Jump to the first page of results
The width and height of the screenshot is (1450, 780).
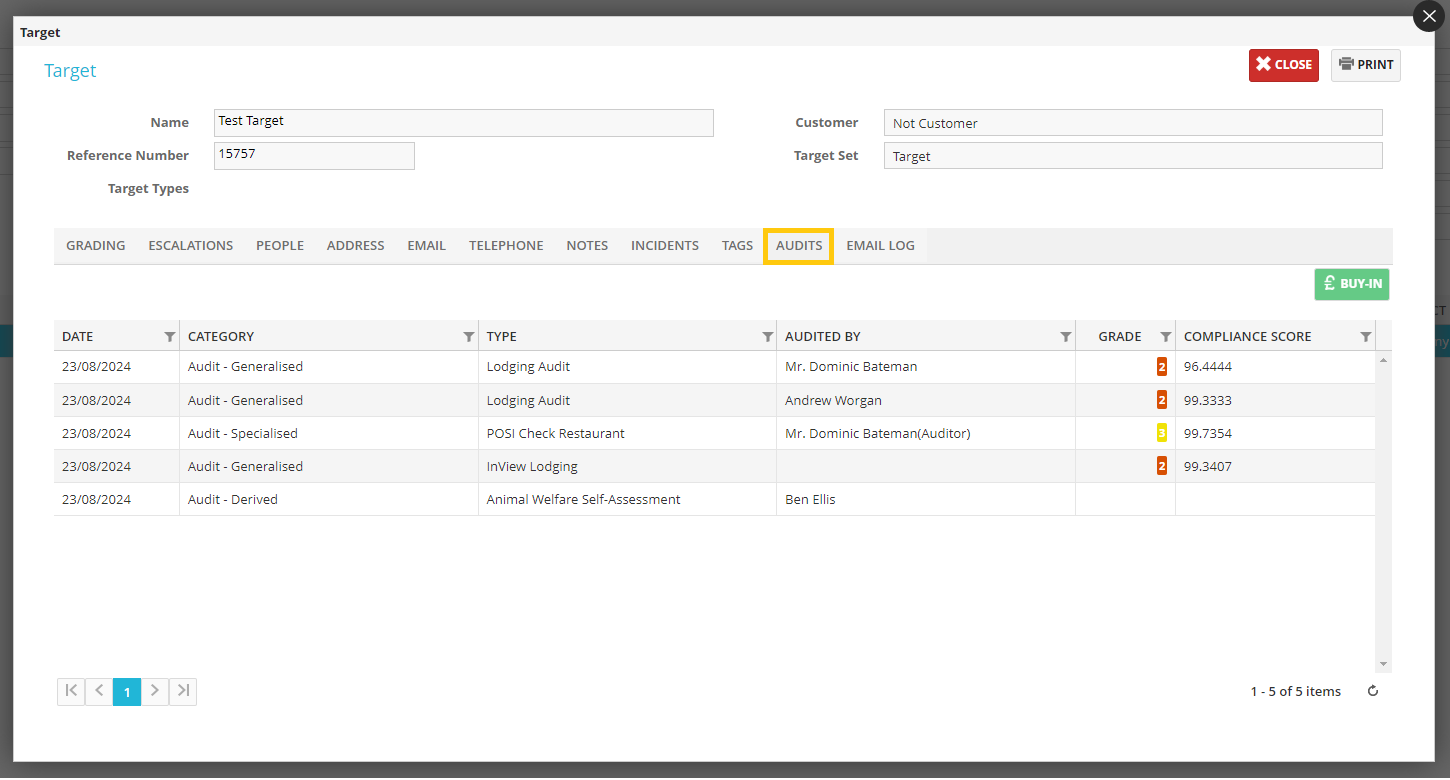pyautogui.click(x=71, y=691)
